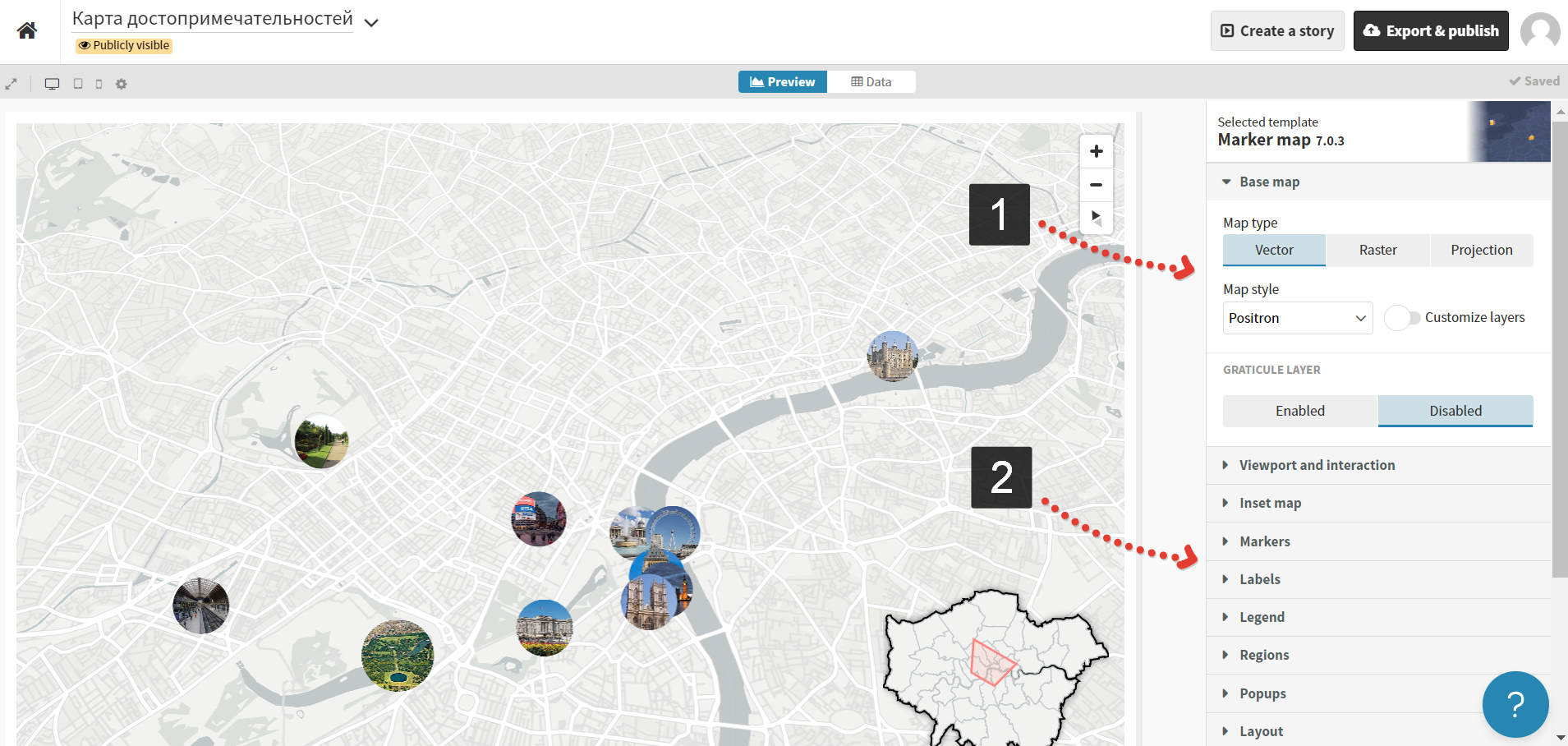Screen dimensions: 1568x746
Task: Zoom out of the map
Action: 1096,185
